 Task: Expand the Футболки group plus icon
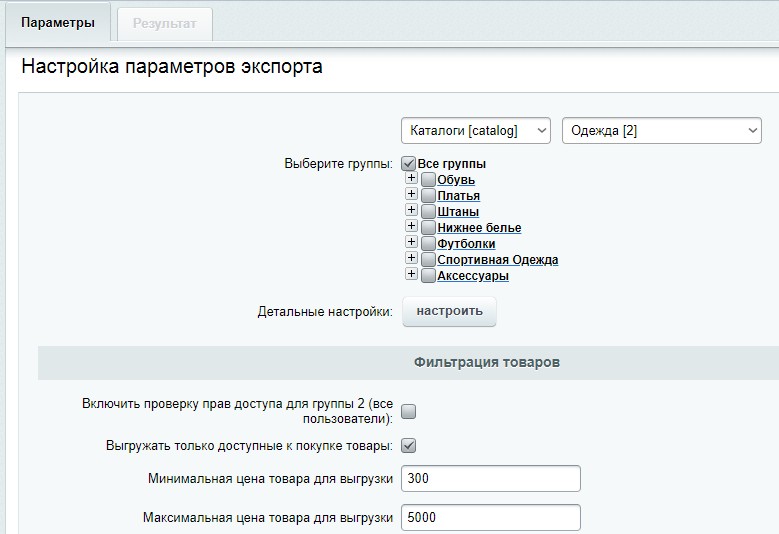click(411, 243)
